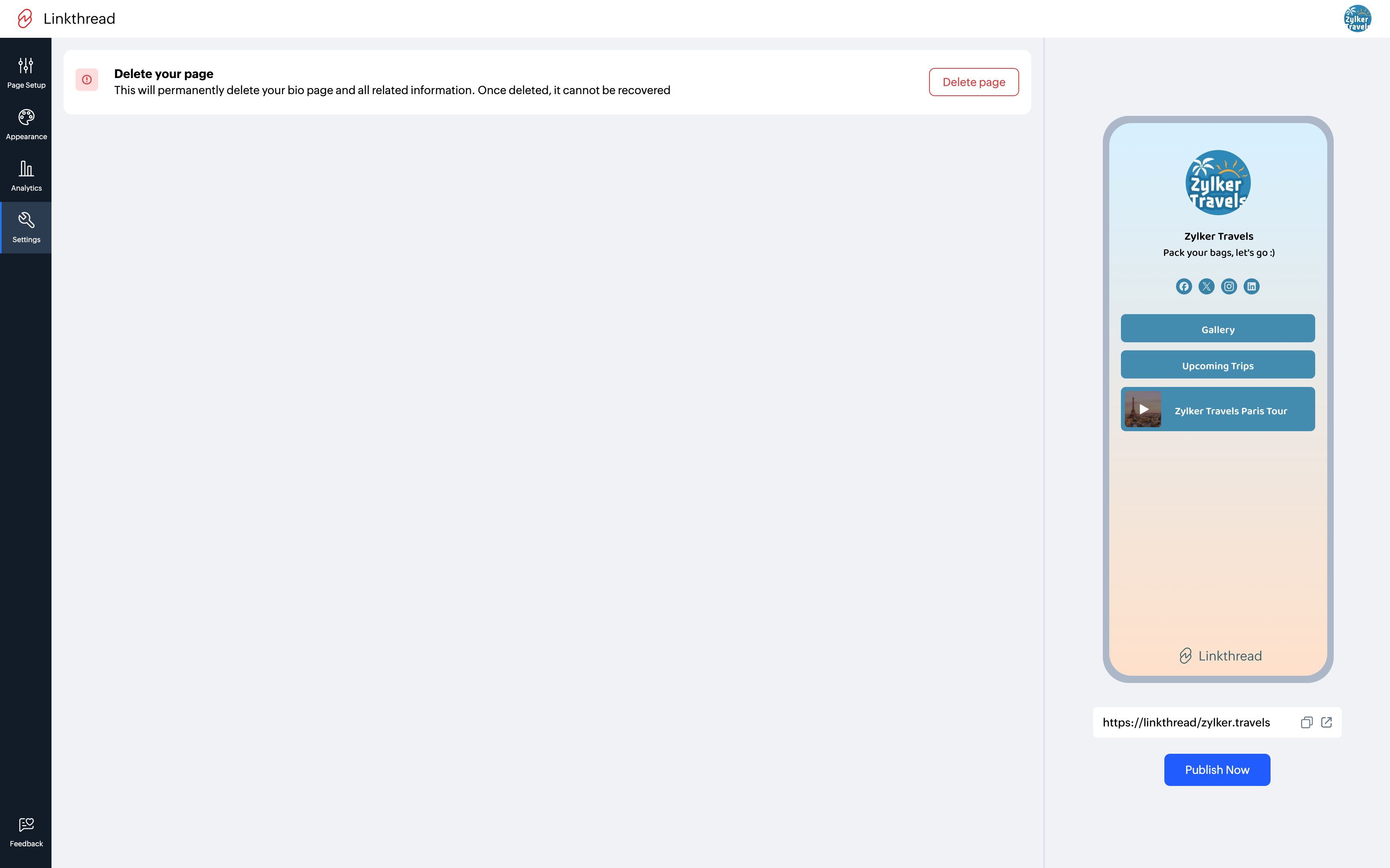Viewport: 1390px width, 868px height.
Task: Copy the linkthread page URL
Action: click(1306, 722)
